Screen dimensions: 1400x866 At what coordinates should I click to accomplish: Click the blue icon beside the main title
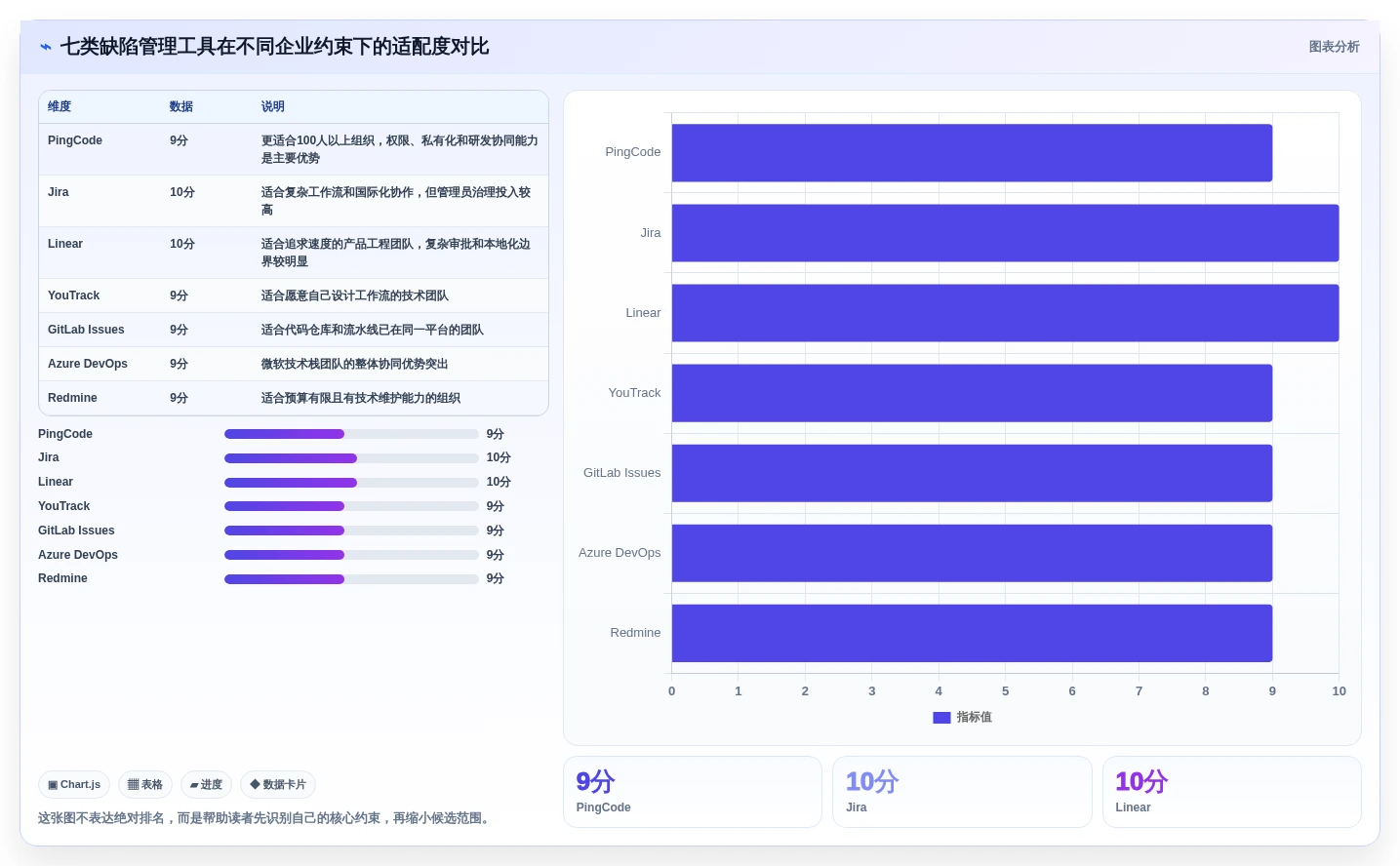pyautogui.click(x=46, y=47)
